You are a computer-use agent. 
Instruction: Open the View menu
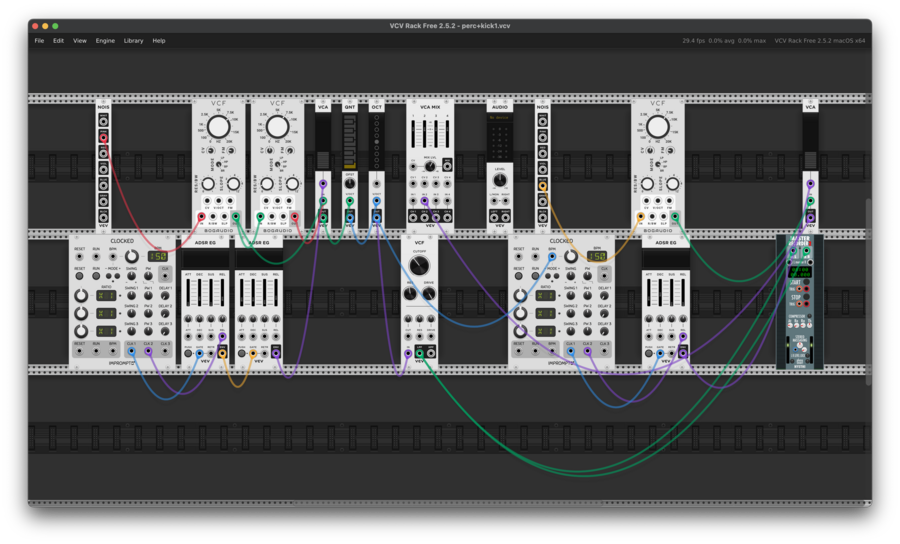(x=79, y=41)
